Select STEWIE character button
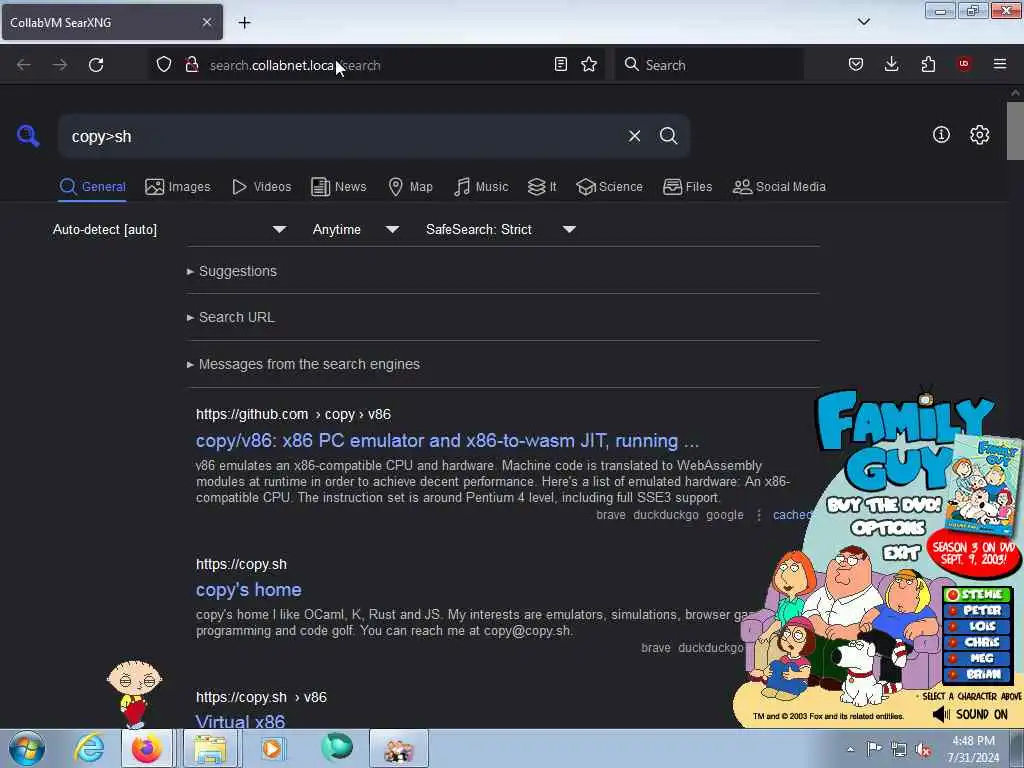 point(977,594)
